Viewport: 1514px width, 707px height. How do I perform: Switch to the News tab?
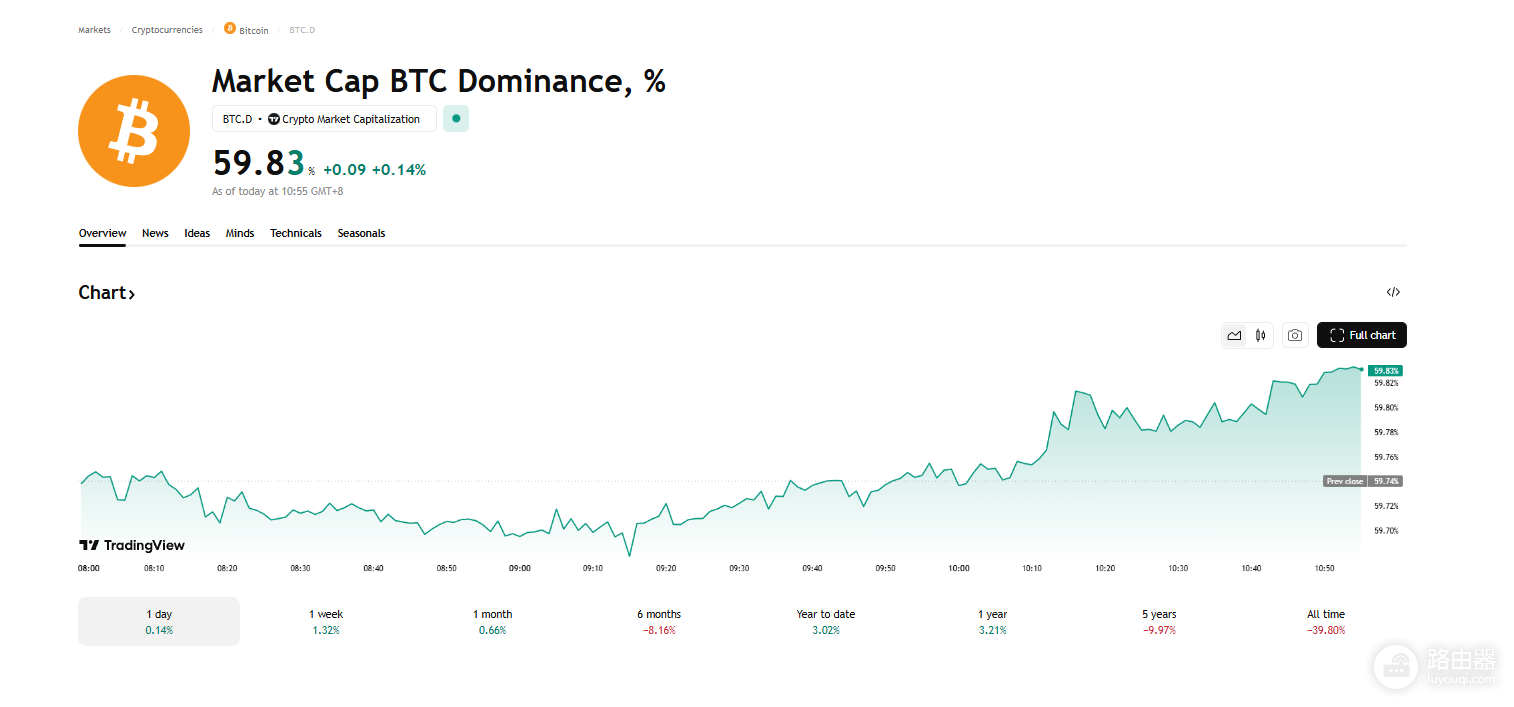(155, 233)
